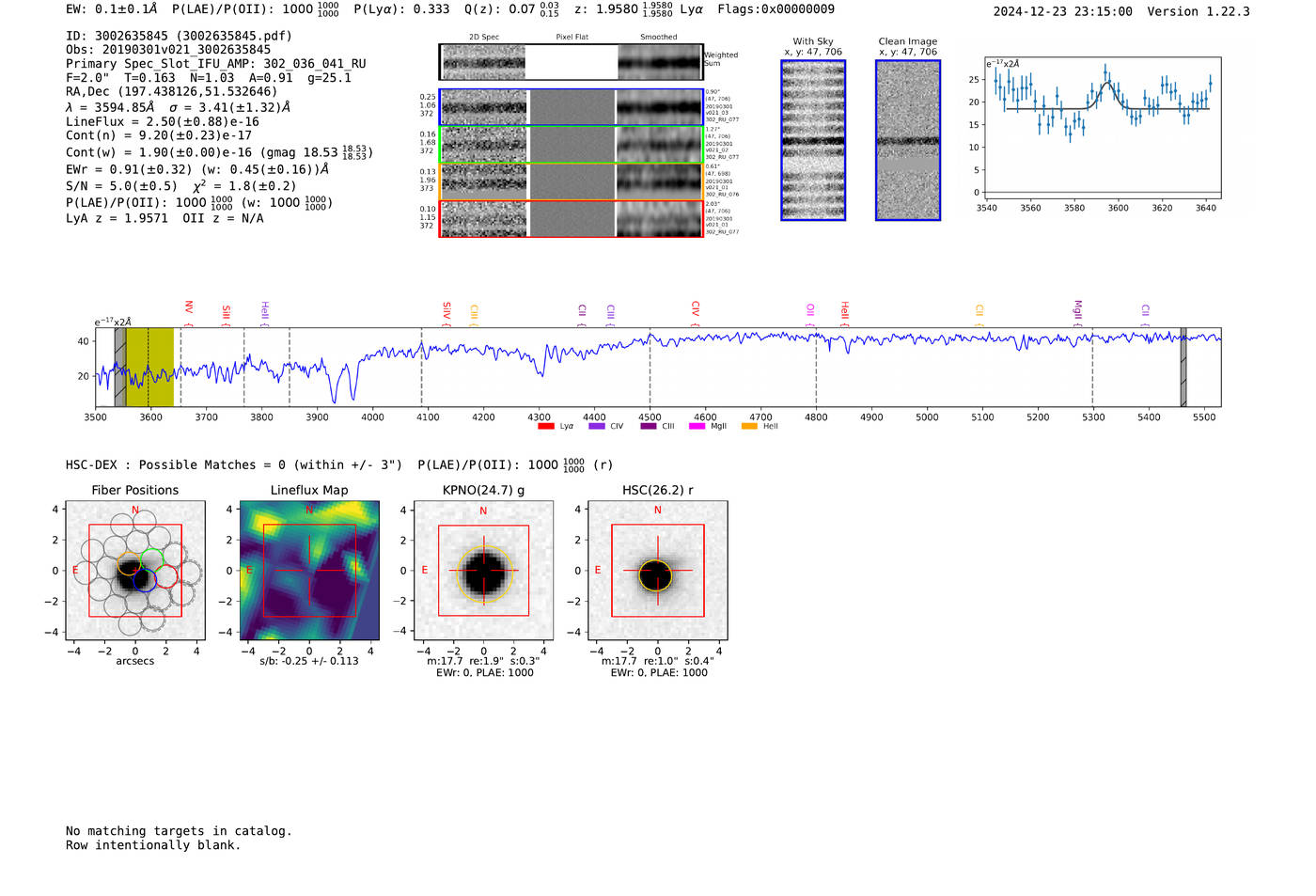The height and width of the screenshot is (896, 1316).
Task: Select the SiII line marker label
Action: pos(226,312)
